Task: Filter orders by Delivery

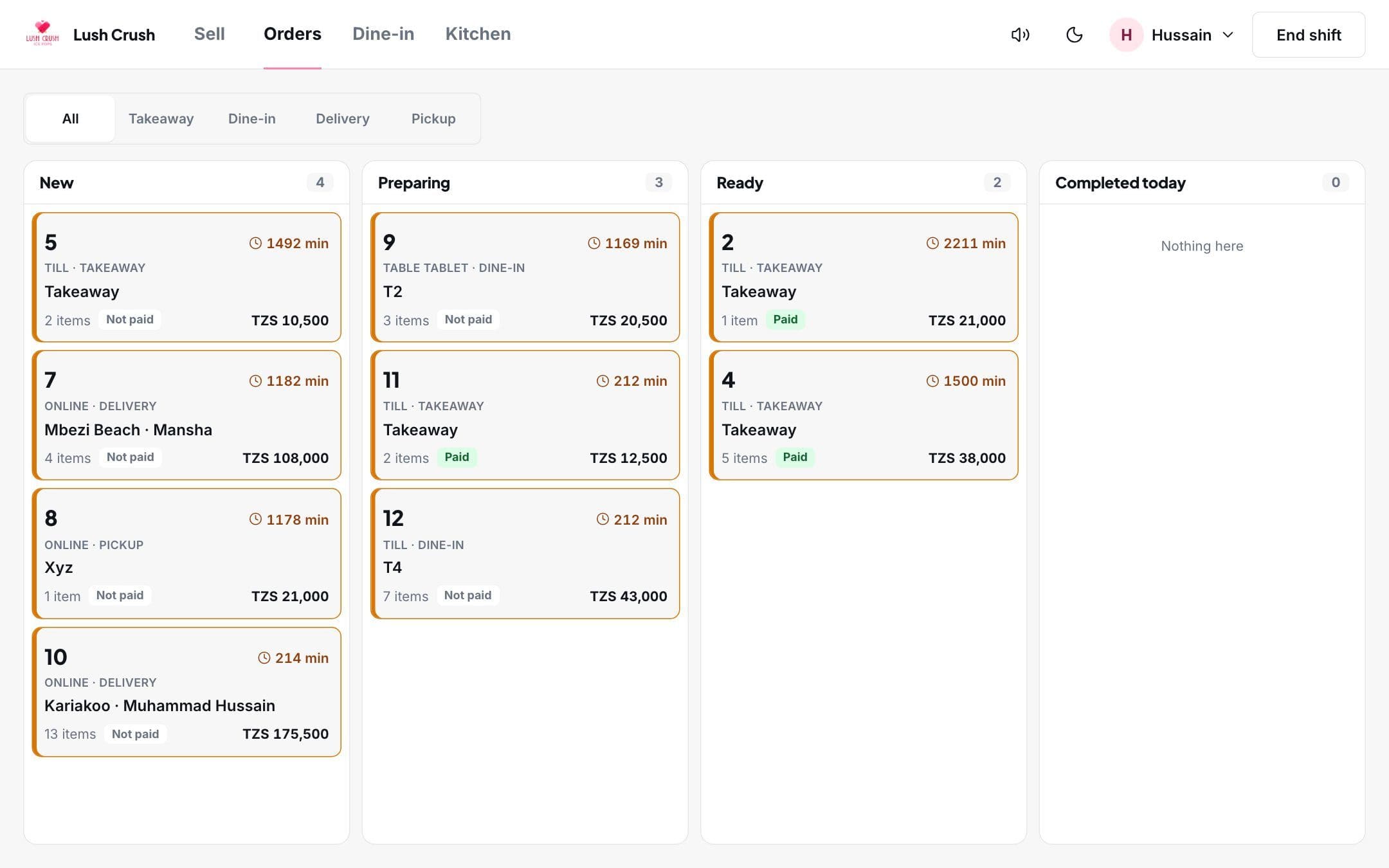Action: point(343,119)
